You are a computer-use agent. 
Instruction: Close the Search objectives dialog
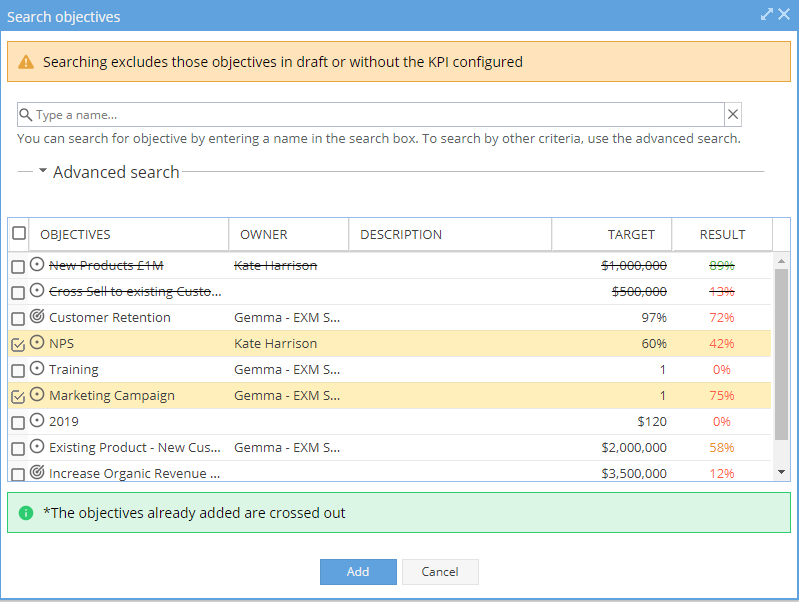click(784, 14)
